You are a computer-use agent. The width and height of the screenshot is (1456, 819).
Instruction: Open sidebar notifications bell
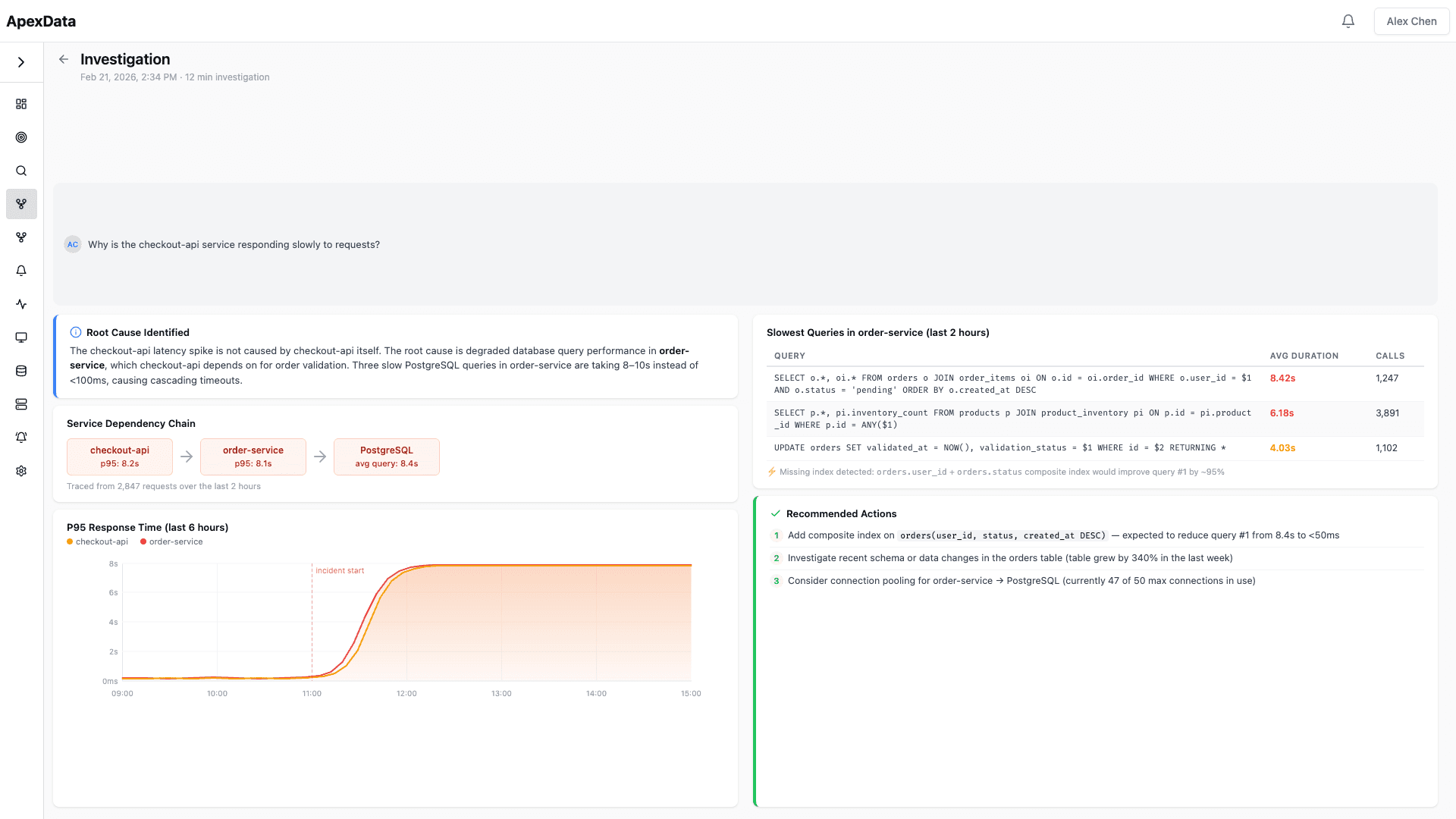click(21, 271)
